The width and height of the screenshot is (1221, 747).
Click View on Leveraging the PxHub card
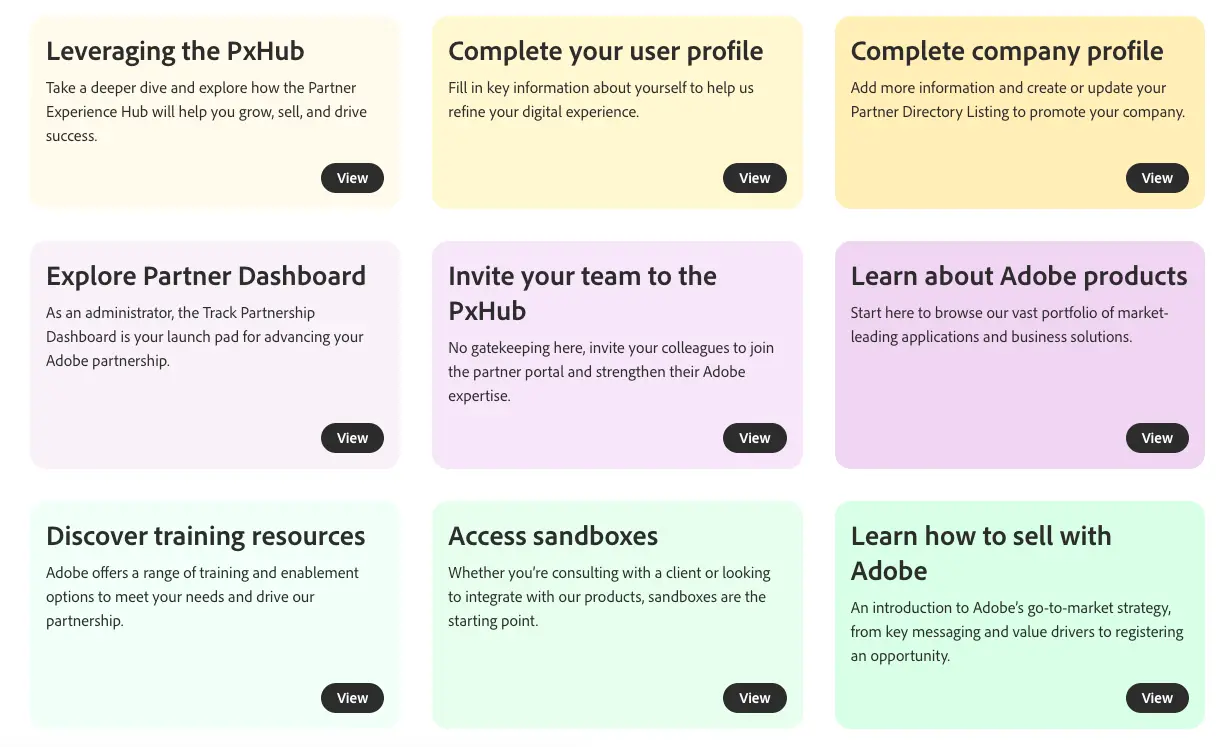pyautogui.click(x=352, y=178)
